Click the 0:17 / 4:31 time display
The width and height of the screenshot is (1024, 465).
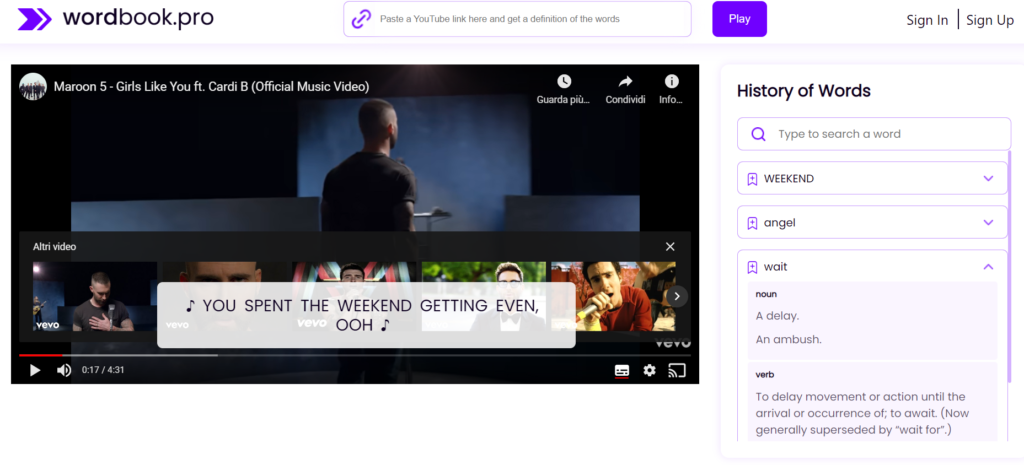tap(103, 370)
